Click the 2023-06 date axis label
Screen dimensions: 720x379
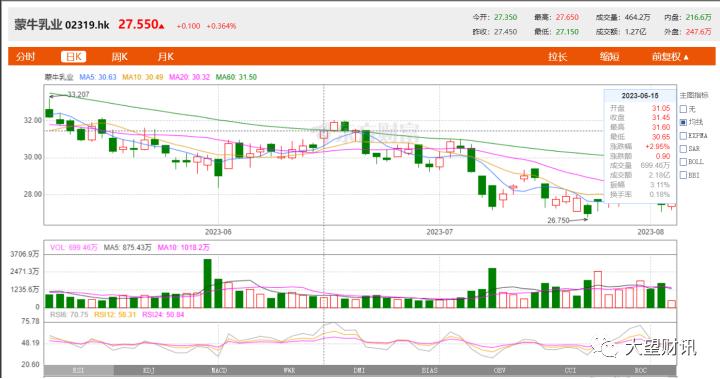pos(218,232)
